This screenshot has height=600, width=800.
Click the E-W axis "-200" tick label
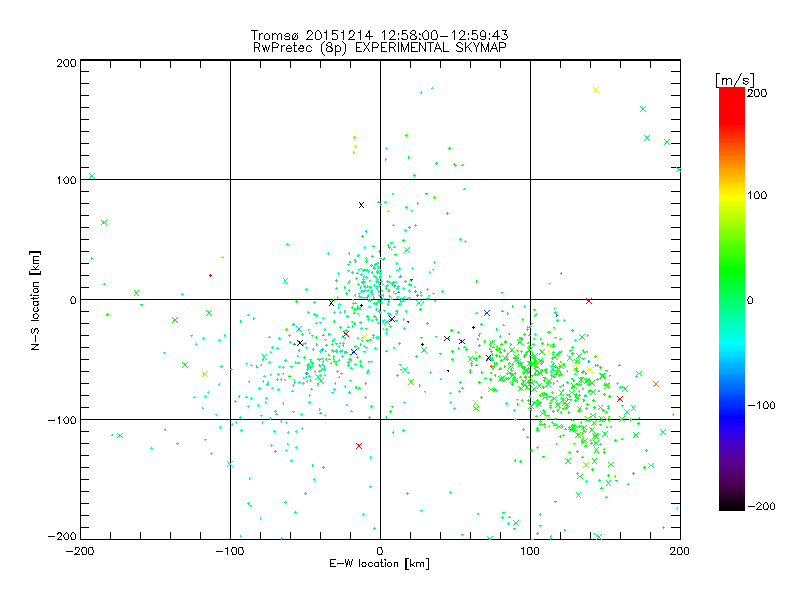80,551
